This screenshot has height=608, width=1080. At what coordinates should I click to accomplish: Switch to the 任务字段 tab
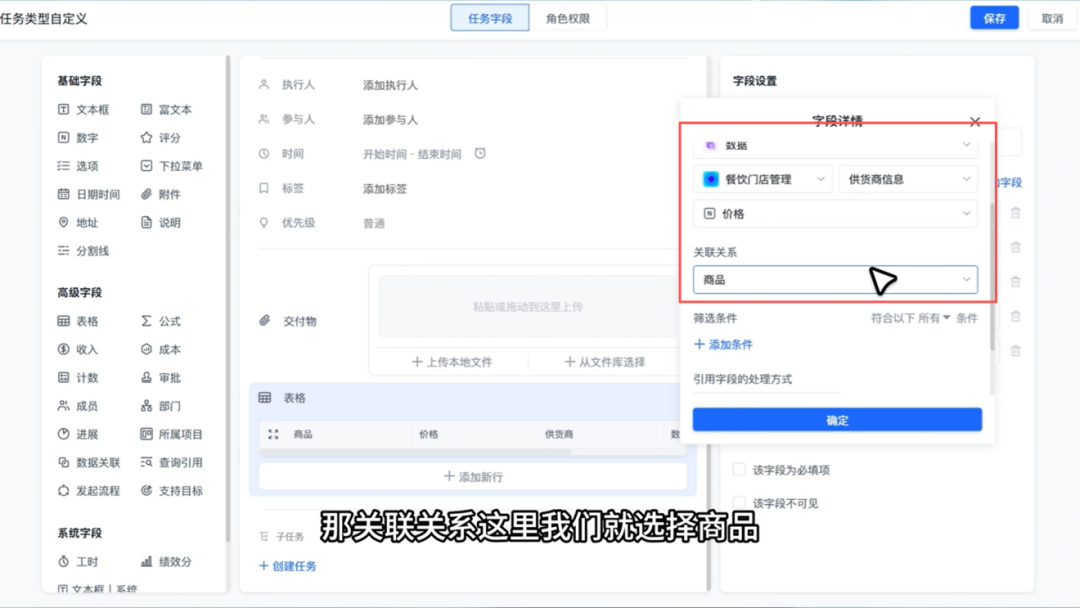click(x=490, y=19)
